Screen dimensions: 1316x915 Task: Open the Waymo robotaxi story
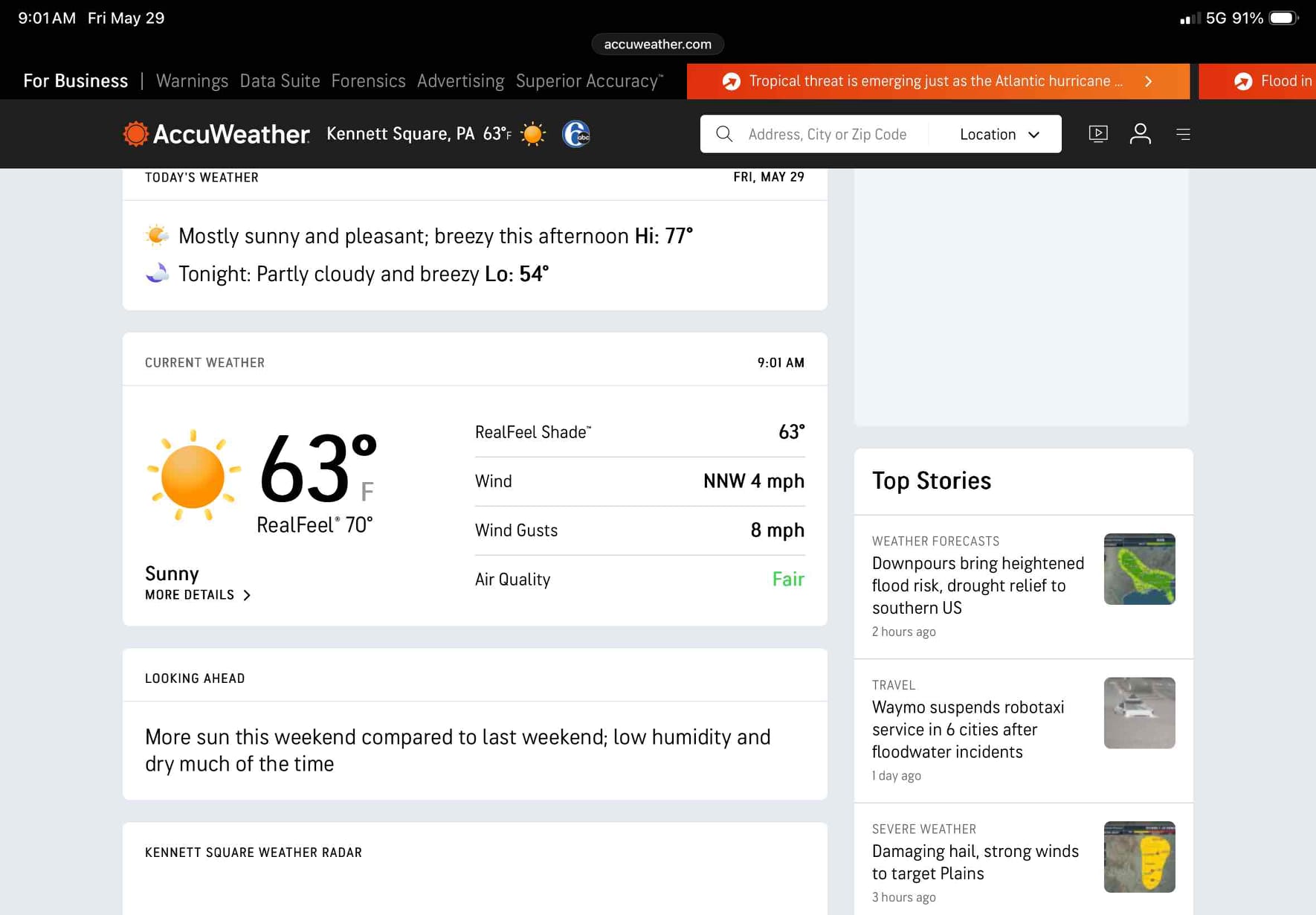point(968,729)
